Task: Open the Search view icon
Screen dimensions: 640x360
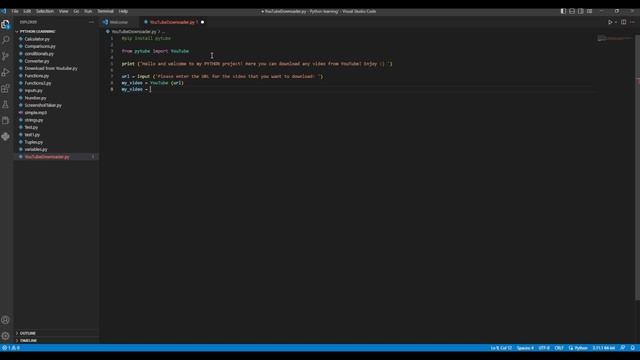Action: 5,40
